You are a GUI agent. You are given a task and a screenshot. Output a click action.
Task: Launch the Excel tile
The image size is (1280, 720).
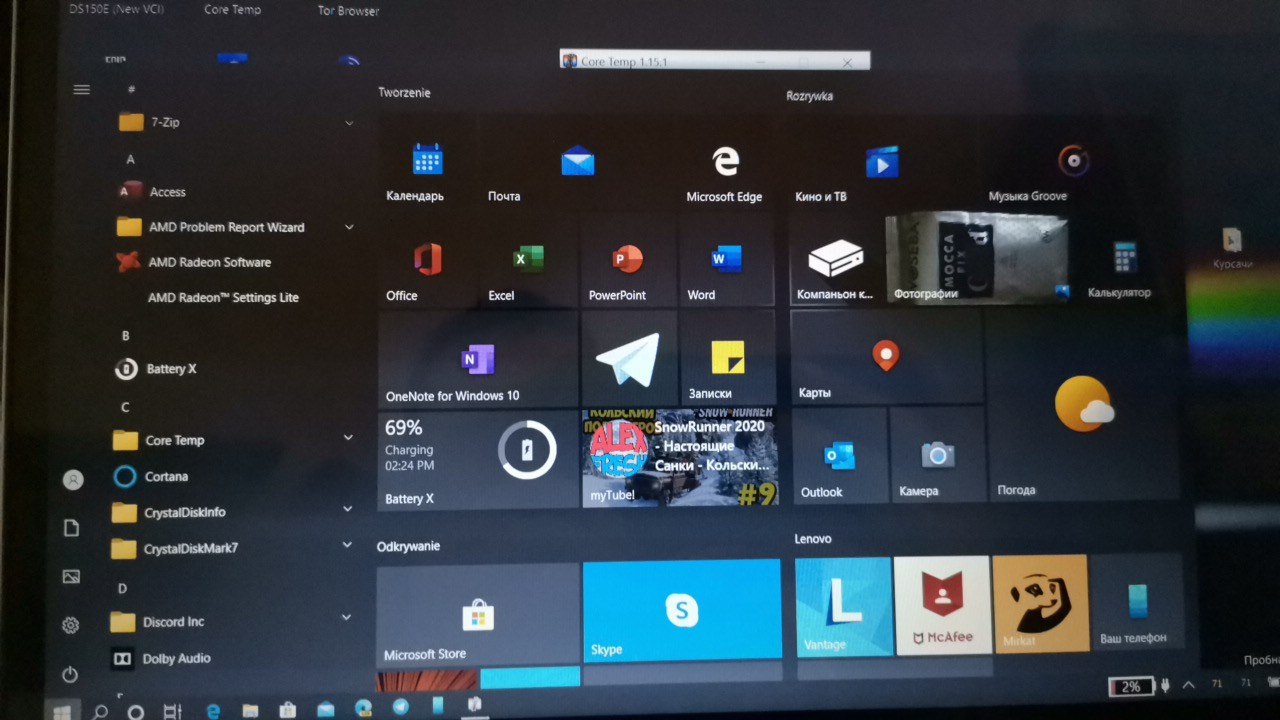coord(528,262)
